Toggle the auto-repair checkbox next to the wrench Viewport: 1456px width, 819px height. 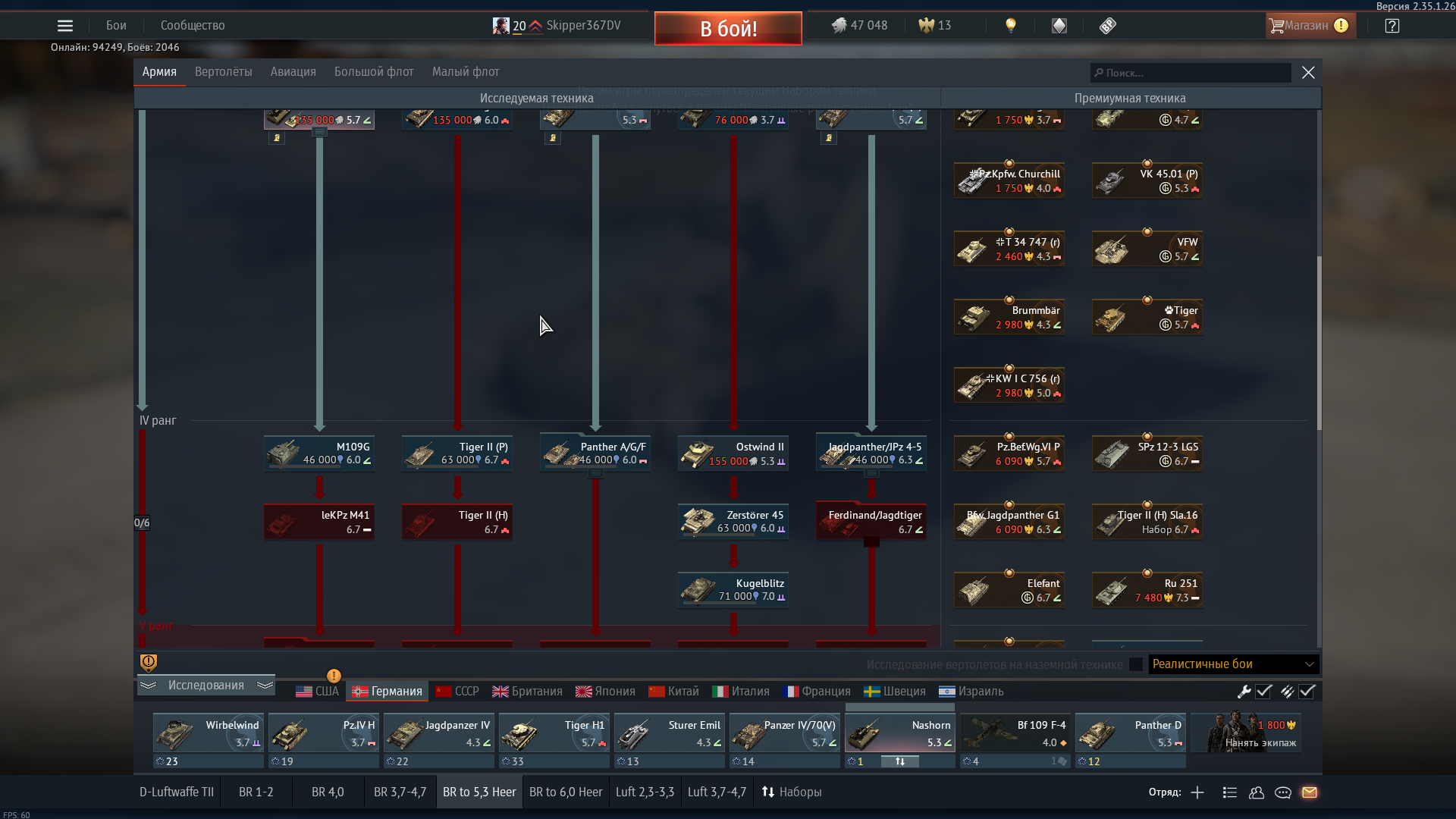pyautogui.click(x=1263, y=692)
